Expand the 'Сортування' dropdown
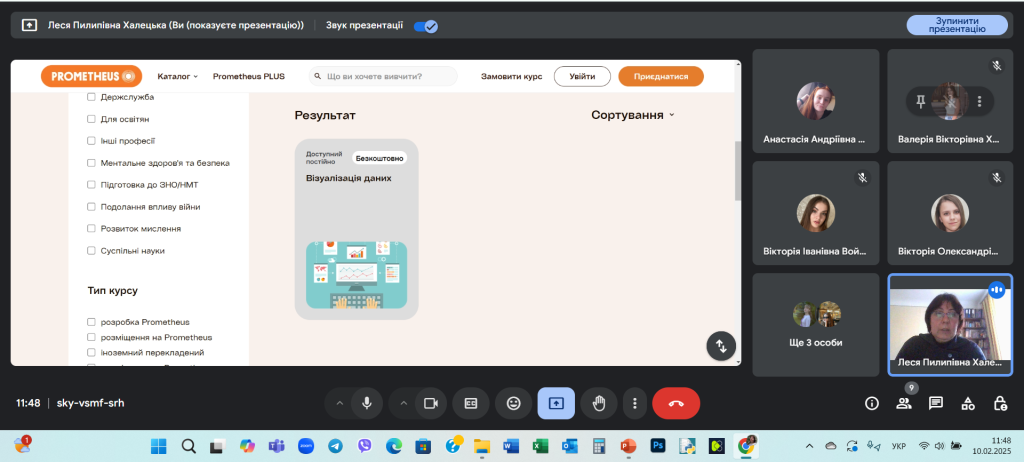The width and height of the screenshot is (1024, 462). pyautogui.click(x=633, y=115)
